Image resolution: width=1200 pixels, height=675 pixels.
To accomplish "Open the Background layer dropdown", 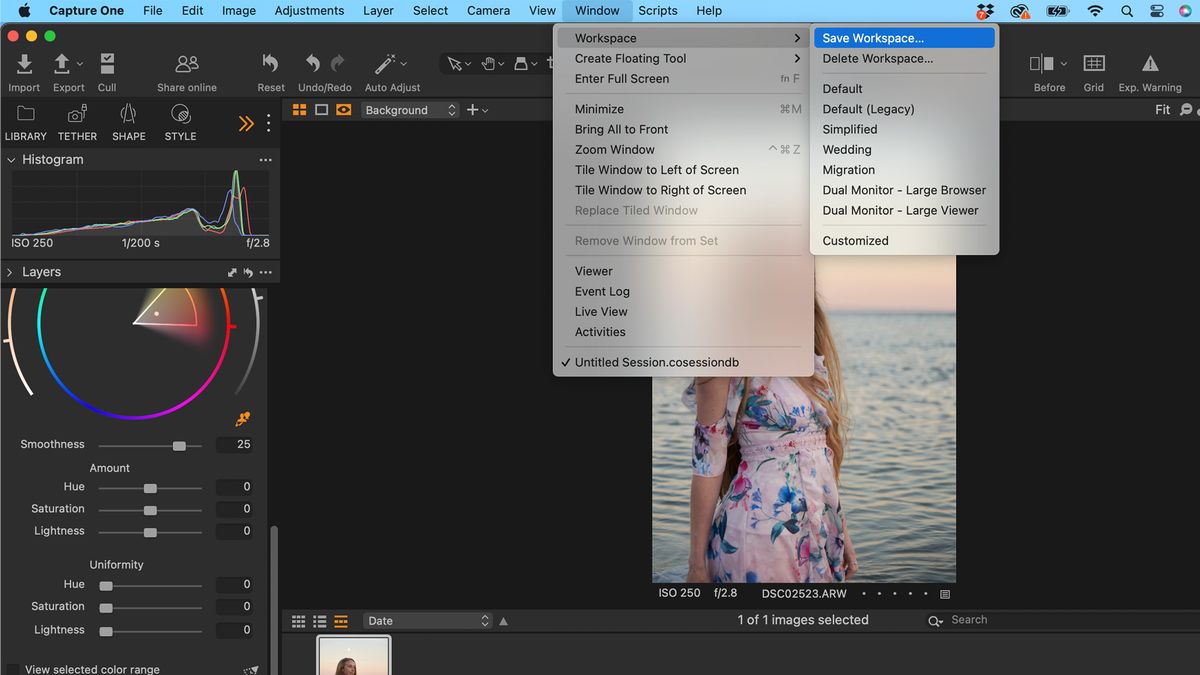I will click(x=410, y=110).
